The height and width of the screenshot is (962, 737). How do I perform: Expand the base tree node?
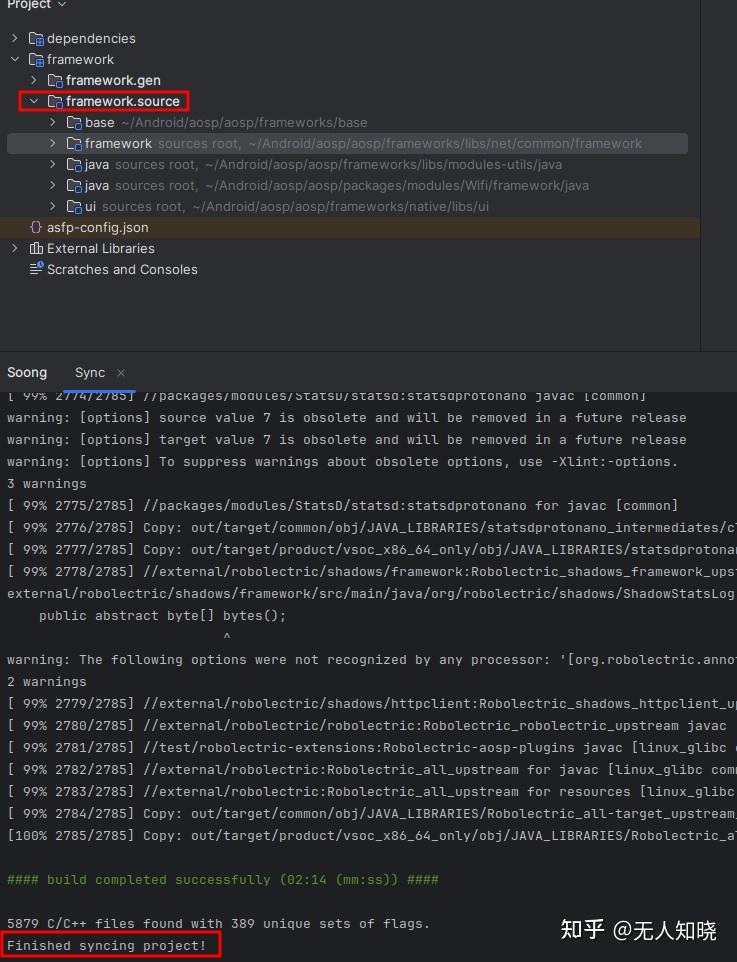point(52,122)
